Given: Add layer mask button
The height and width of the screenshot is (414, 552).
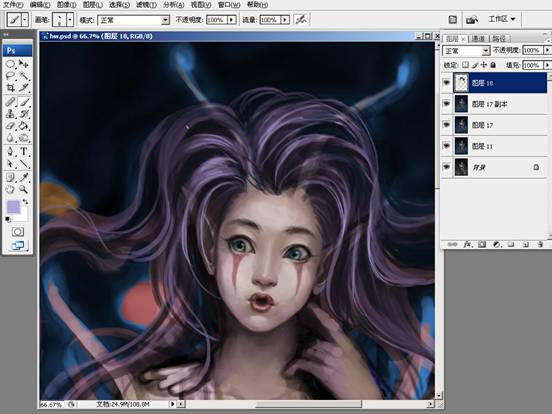Looking at the screenshot, I should point(482,244).
